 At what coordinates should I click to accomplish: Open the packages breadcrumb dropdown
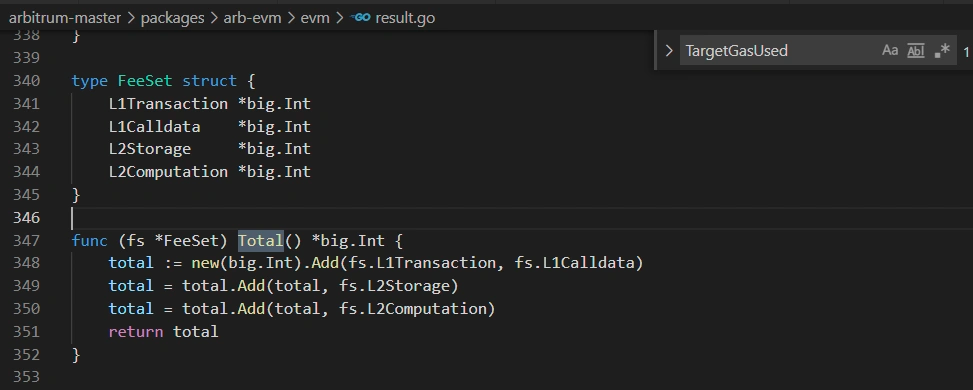173,18
